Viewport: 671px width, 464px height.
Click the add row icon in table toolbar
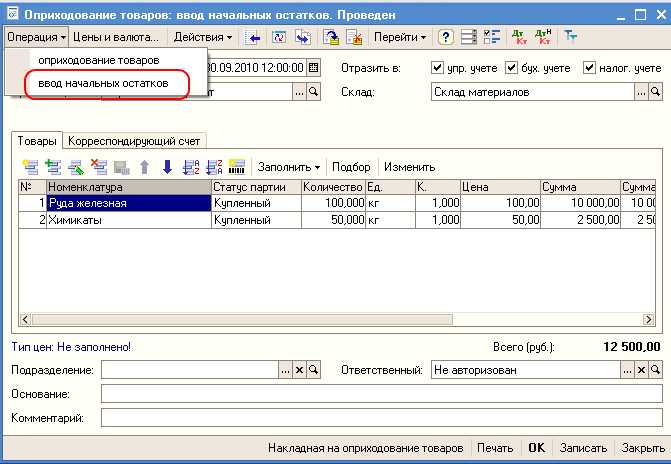point(30,167)
